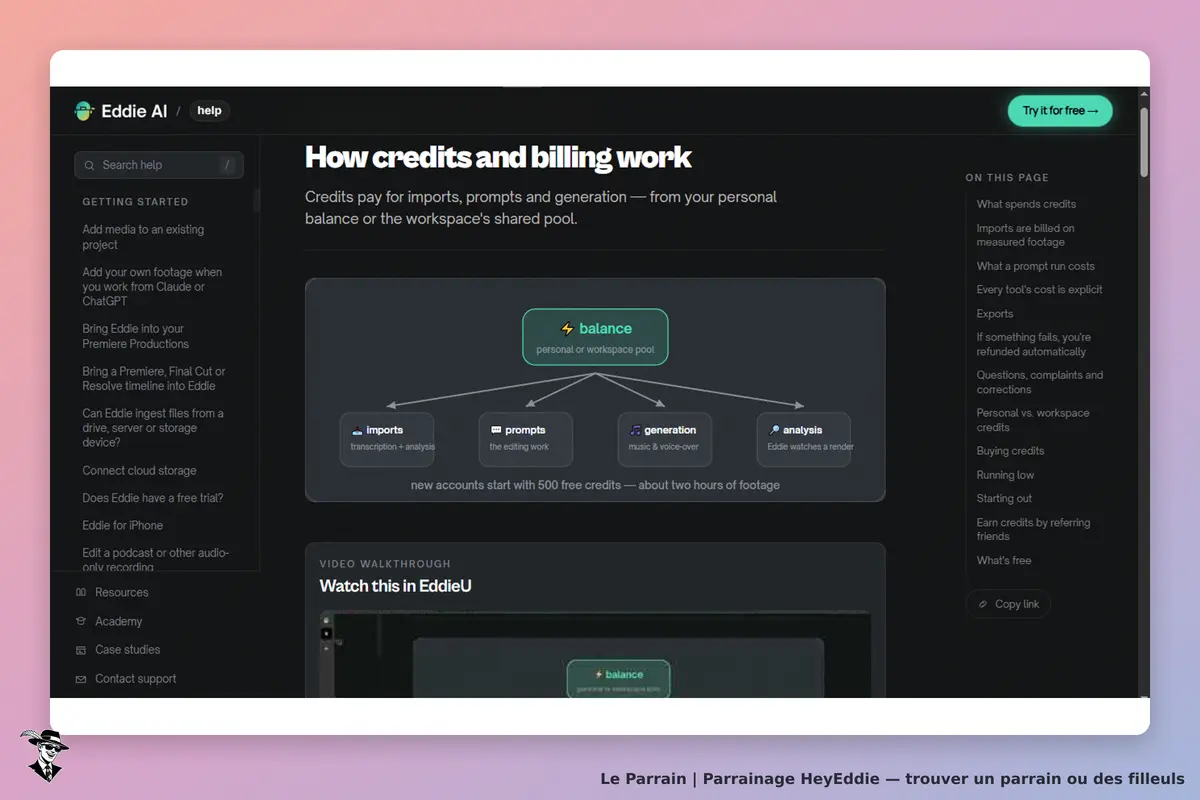Screen dimensions: 1200x800
Task: Click the Le Parrain mascot logo
Action: click(x=44, y=755)
